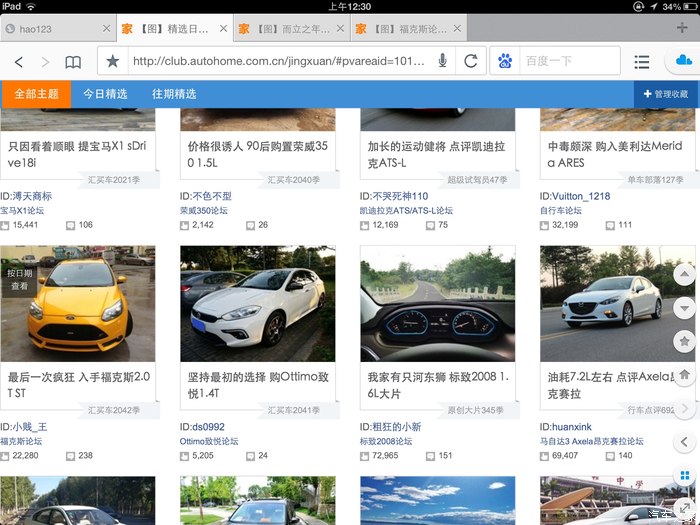Activate voice input microphone in the address bar

(442, 62)
